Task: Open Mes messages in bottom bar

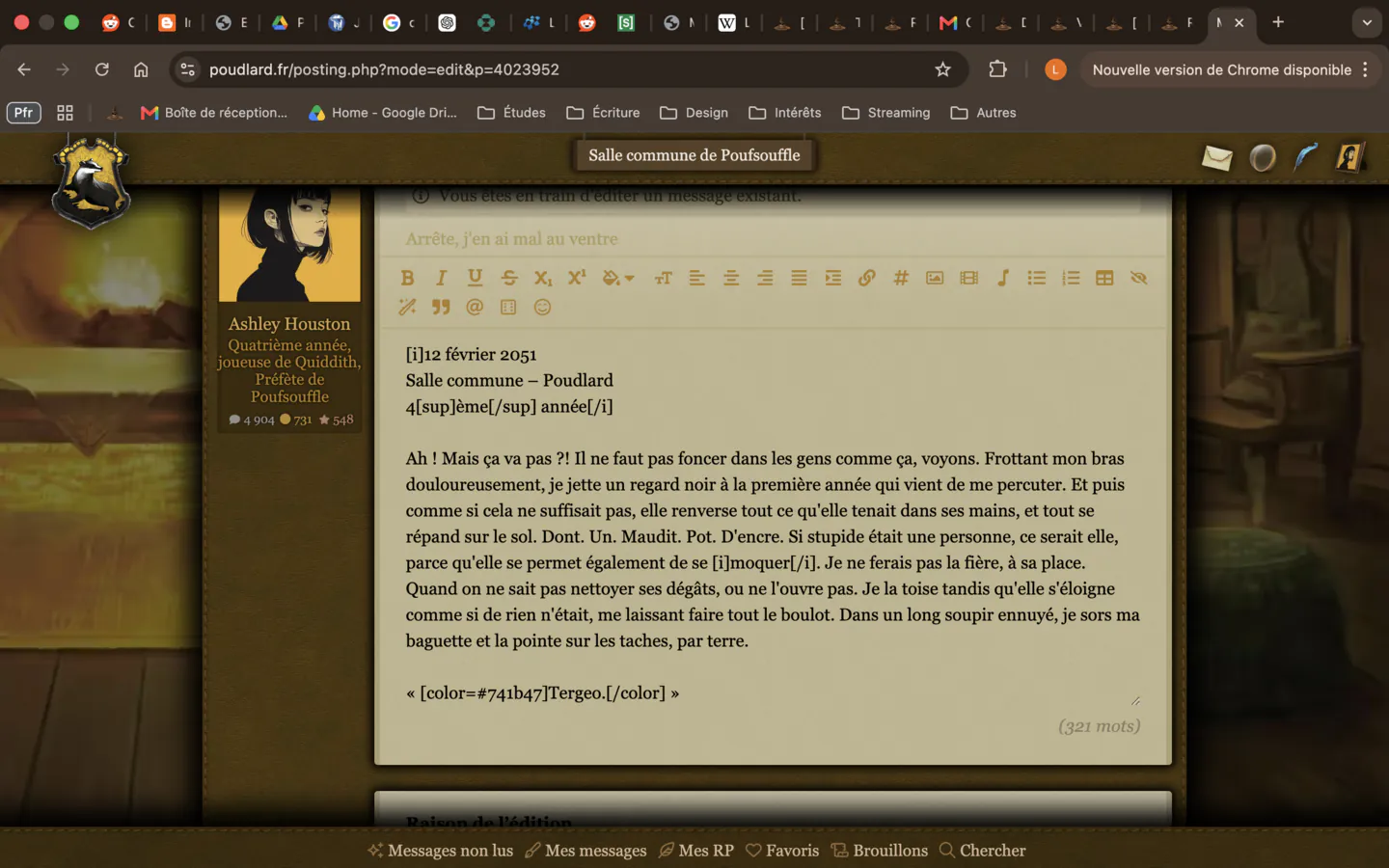Action: 586,851
